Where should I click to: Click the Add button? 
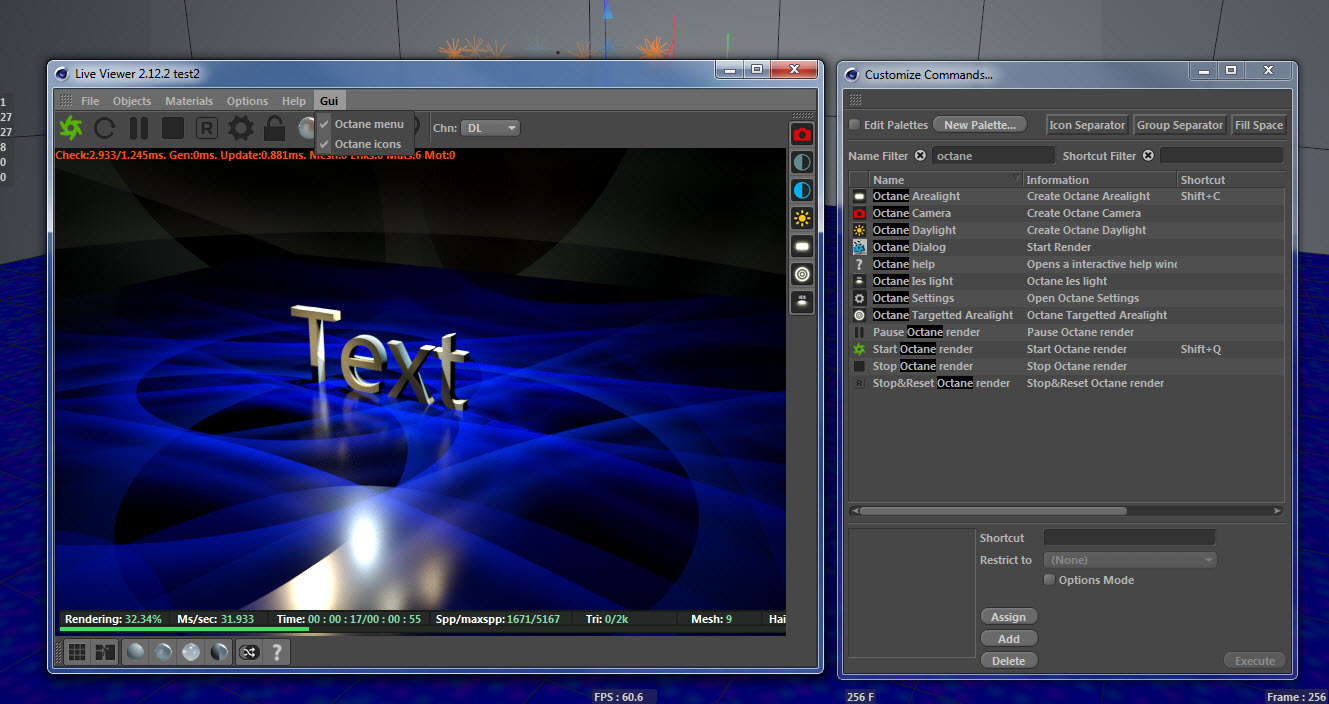click(x=1009, y=639)
